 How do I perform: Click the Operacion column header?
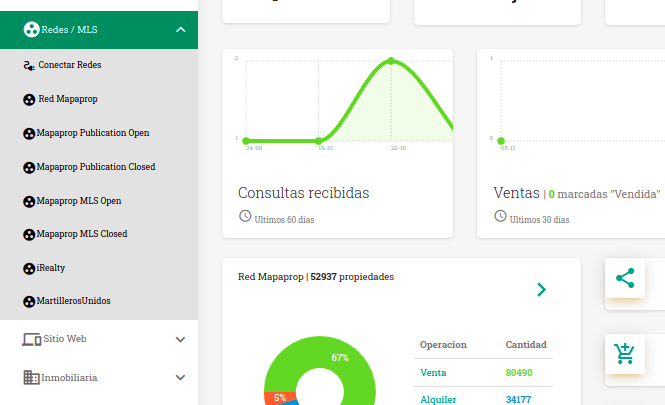point(443,345)
